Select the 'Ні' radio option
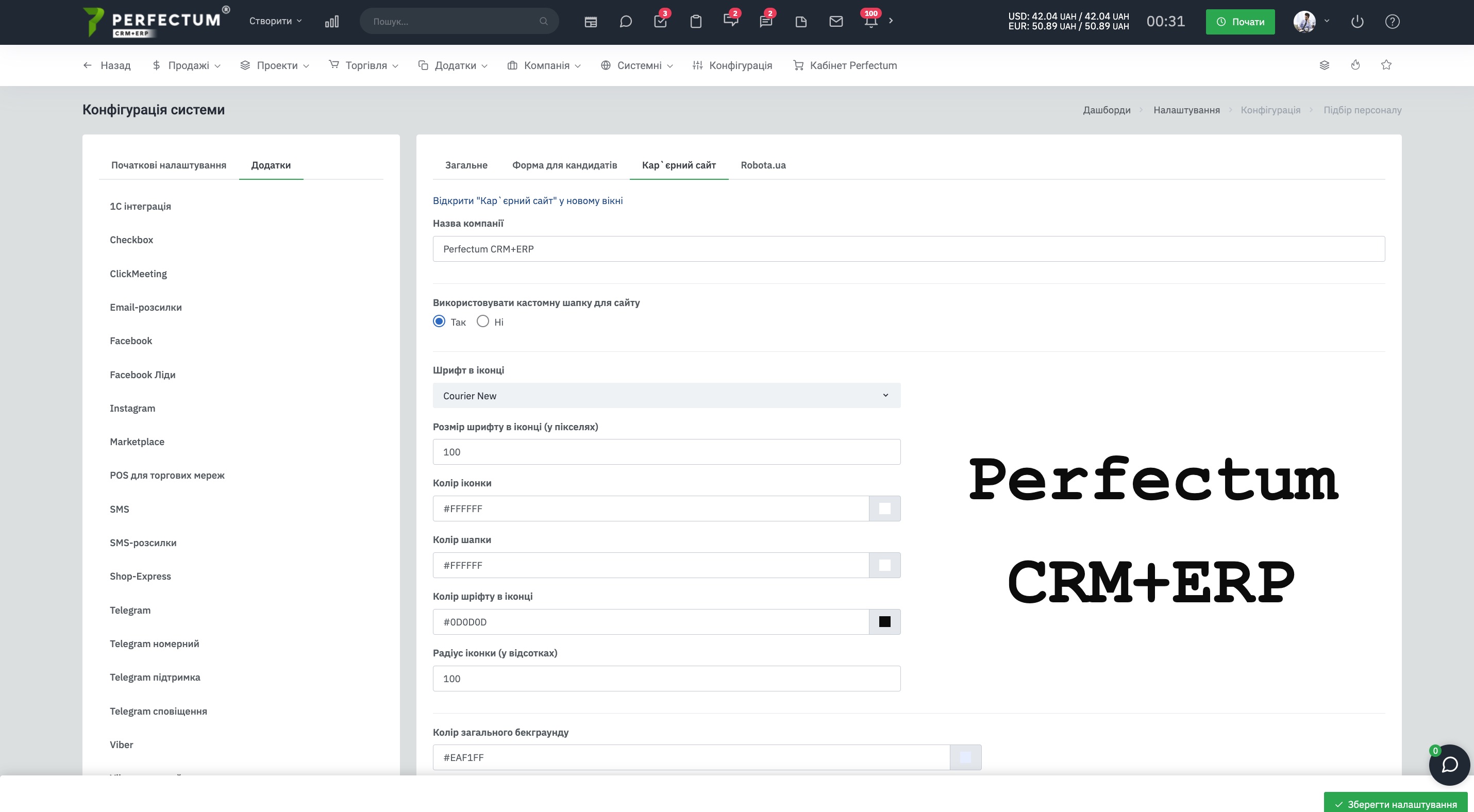The image size is (1474, 812). click(483, 322)
